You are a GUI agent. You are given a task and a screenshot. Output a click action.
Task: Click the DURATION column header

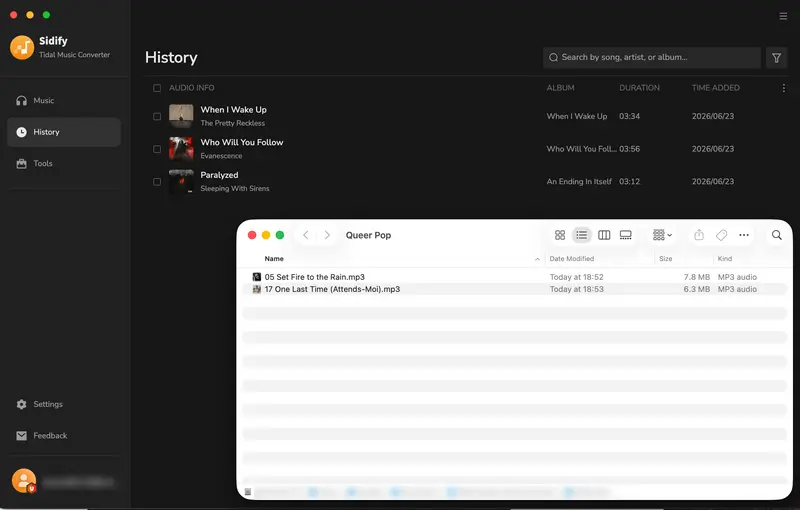click(639, 88)
